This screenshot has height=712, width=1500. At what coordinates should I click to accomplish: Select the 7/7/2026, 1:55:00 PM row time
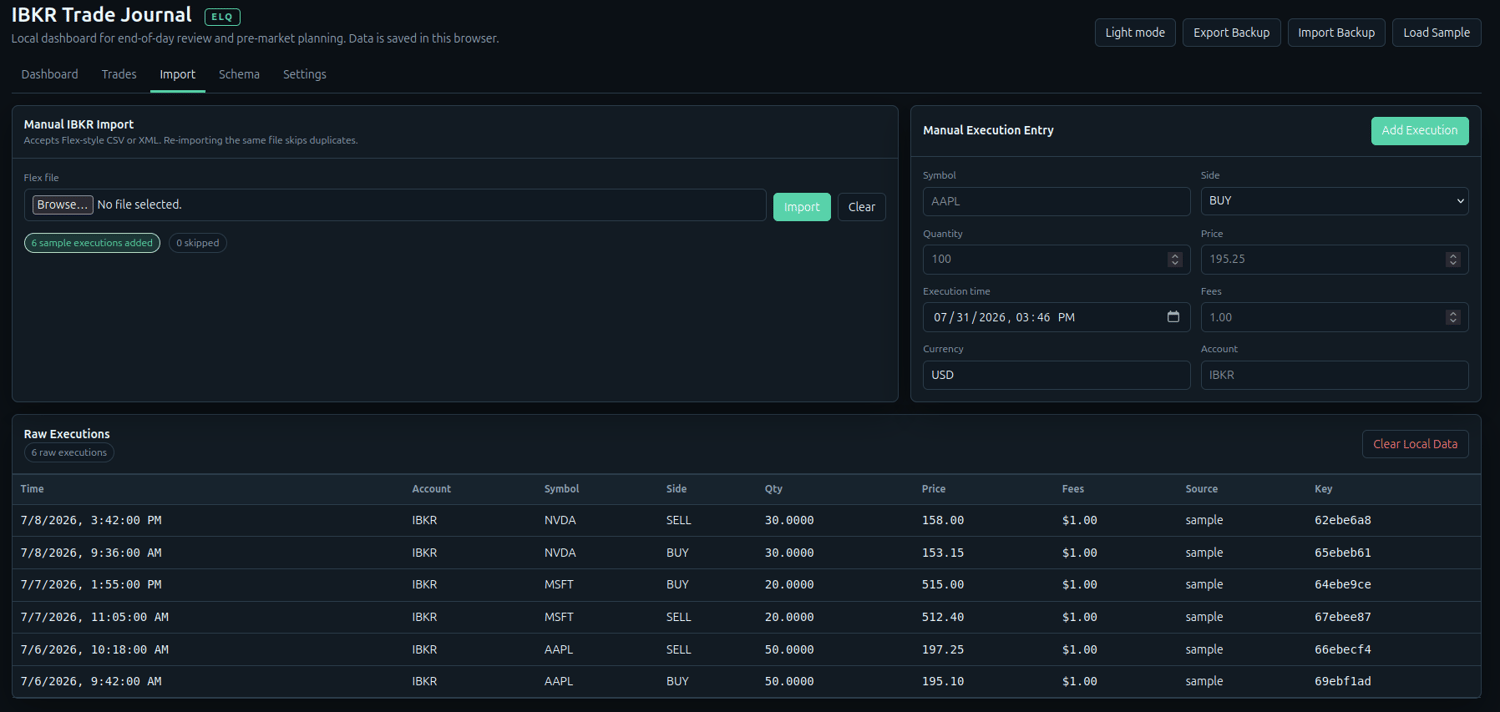(x=91, y=584)
